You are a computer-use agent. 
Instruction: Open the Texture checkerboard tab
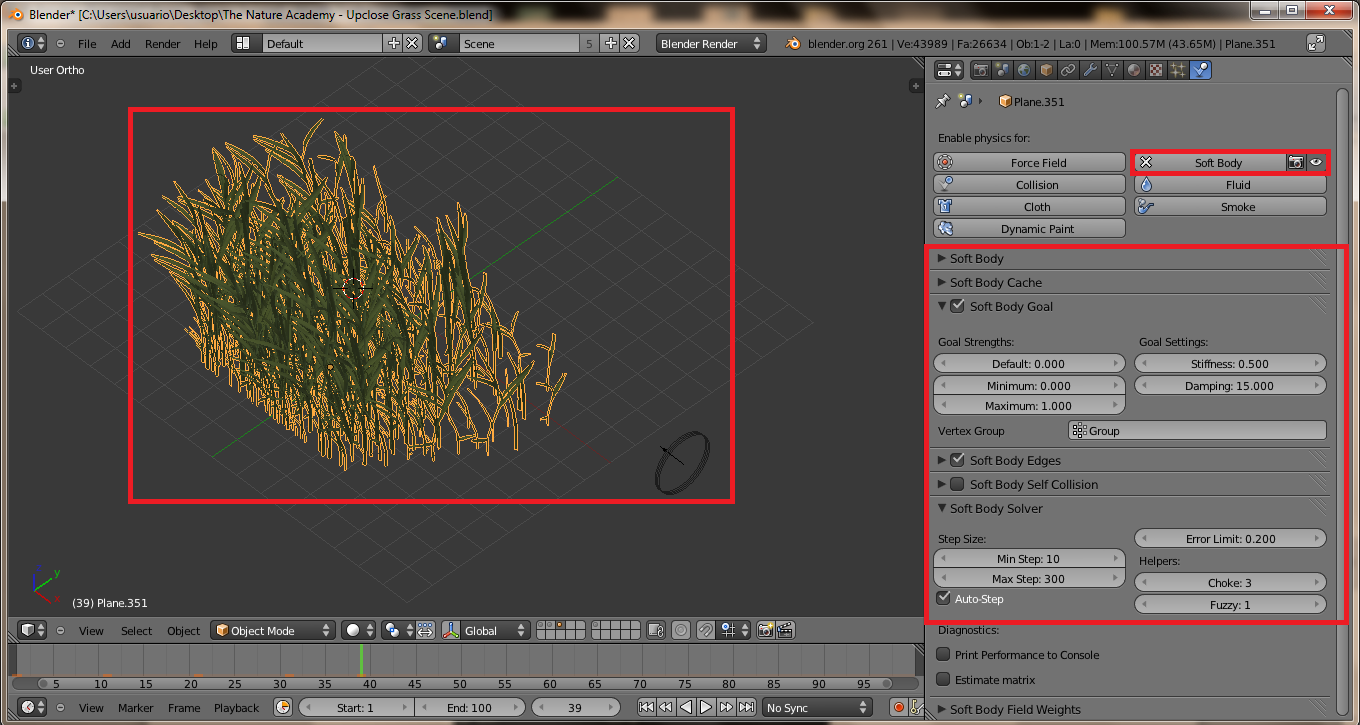1156,70
